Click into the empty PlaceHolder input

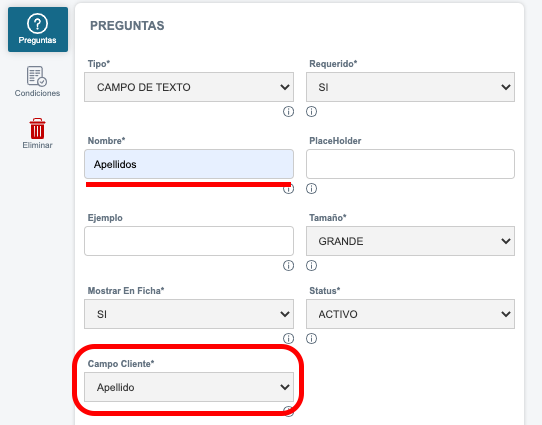(410, 164)
